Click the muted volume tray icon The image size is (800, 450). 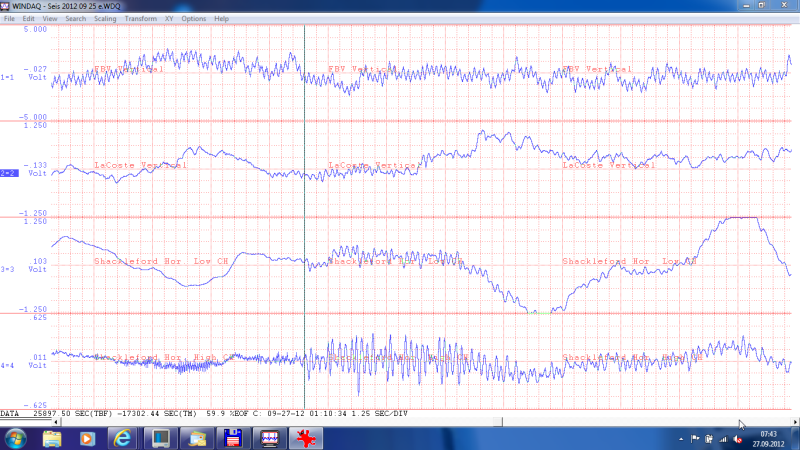737,439
